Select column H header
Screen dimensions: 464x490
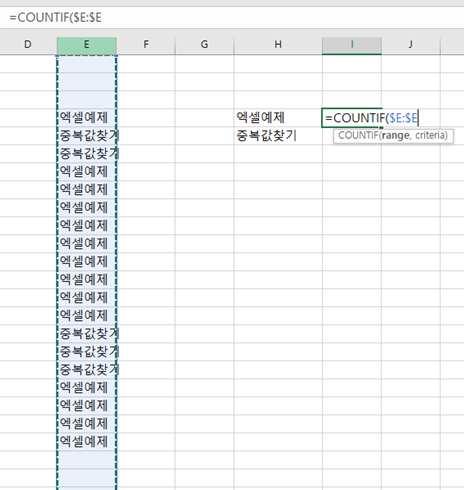278,45
